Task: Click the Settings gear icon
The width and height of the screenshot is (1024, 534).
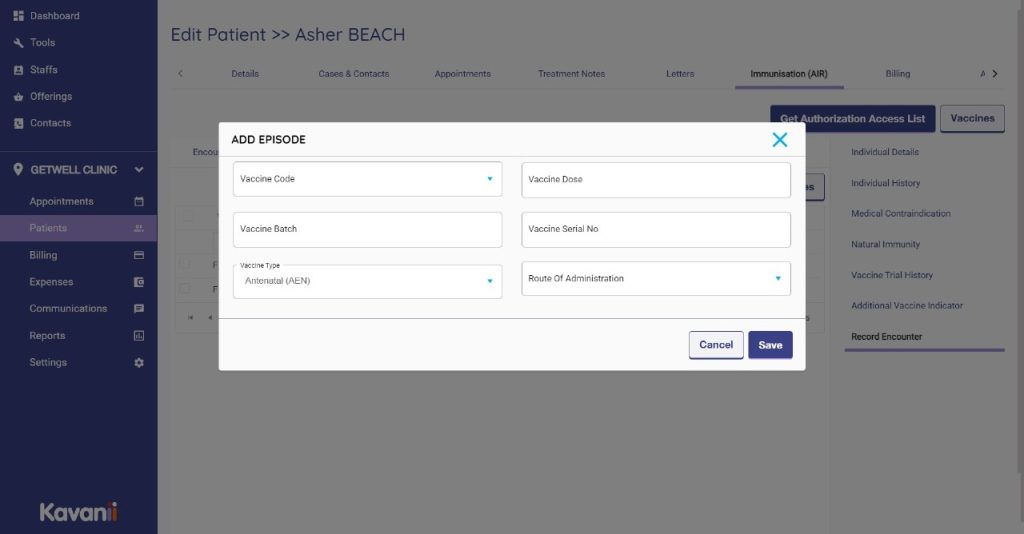Action: tap(139, 363)
